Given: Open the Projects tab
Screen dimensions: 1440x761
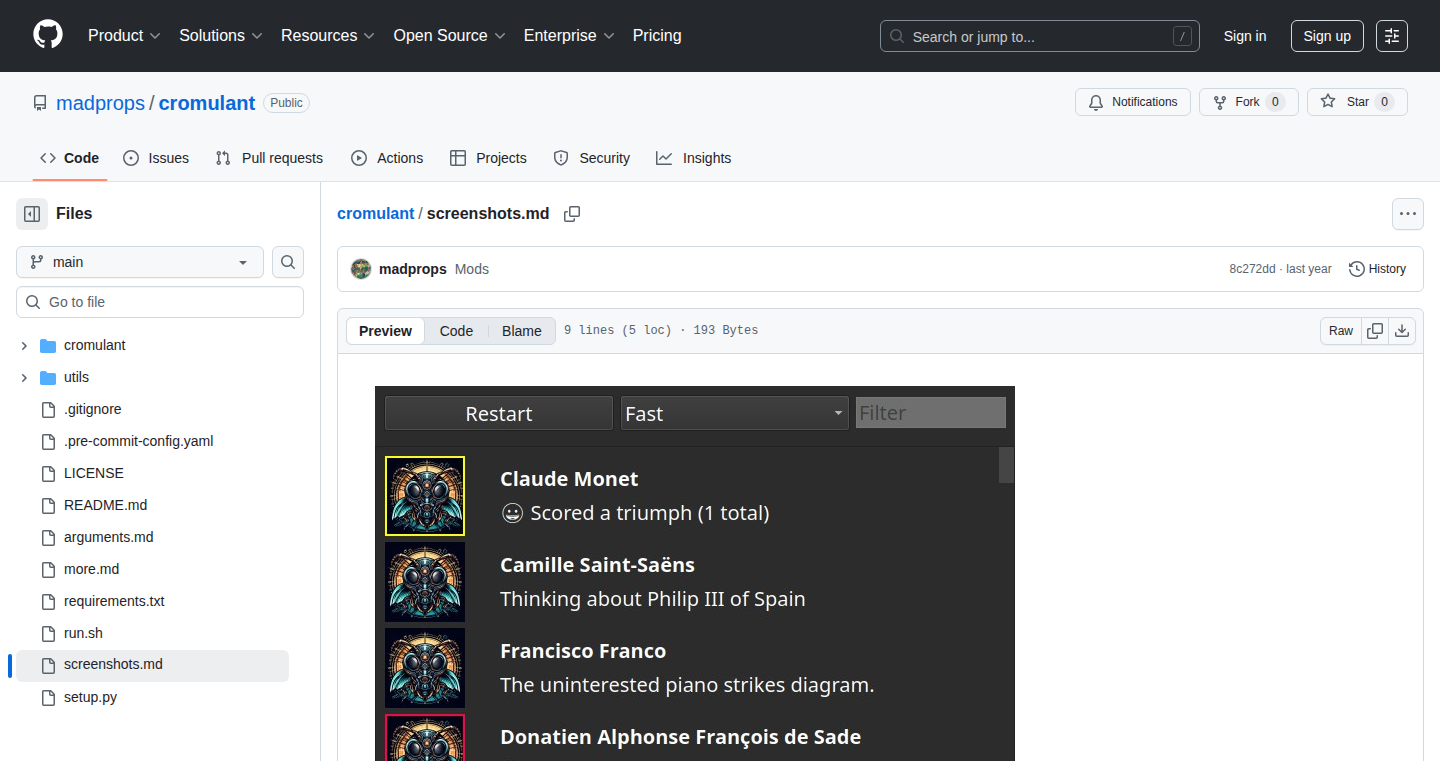Looking at the screenshot, I should click(488, 158).
